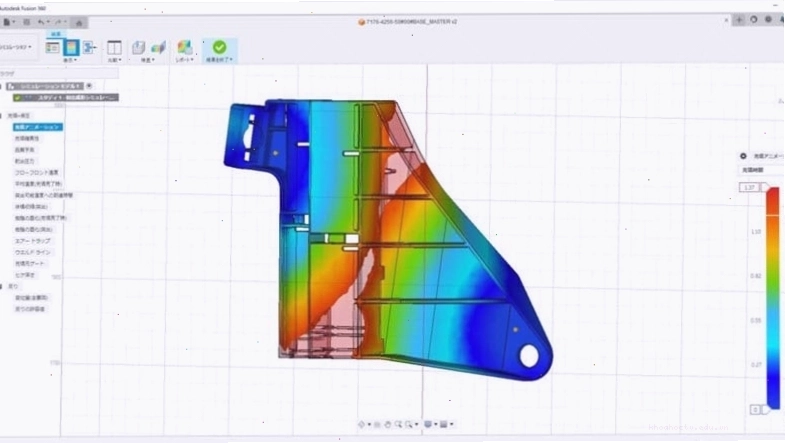
Task: Click the colorful report icon
Action: [185, 48]
